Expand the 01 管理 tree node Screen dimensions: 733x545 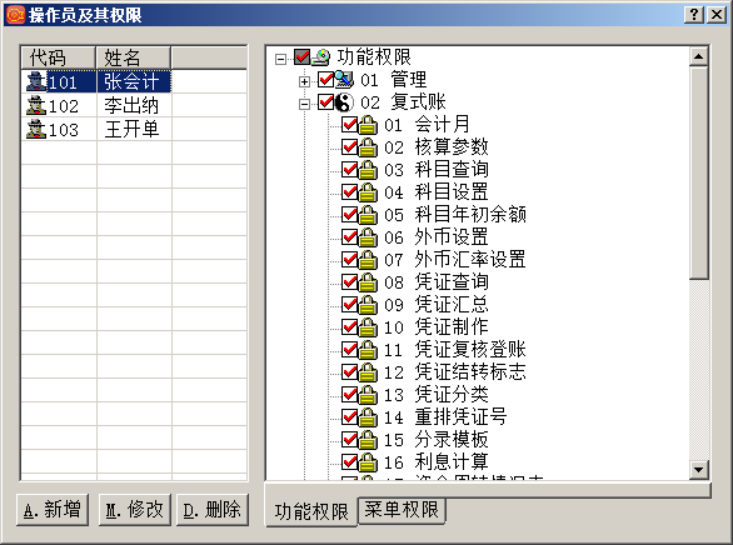[305, 80]
